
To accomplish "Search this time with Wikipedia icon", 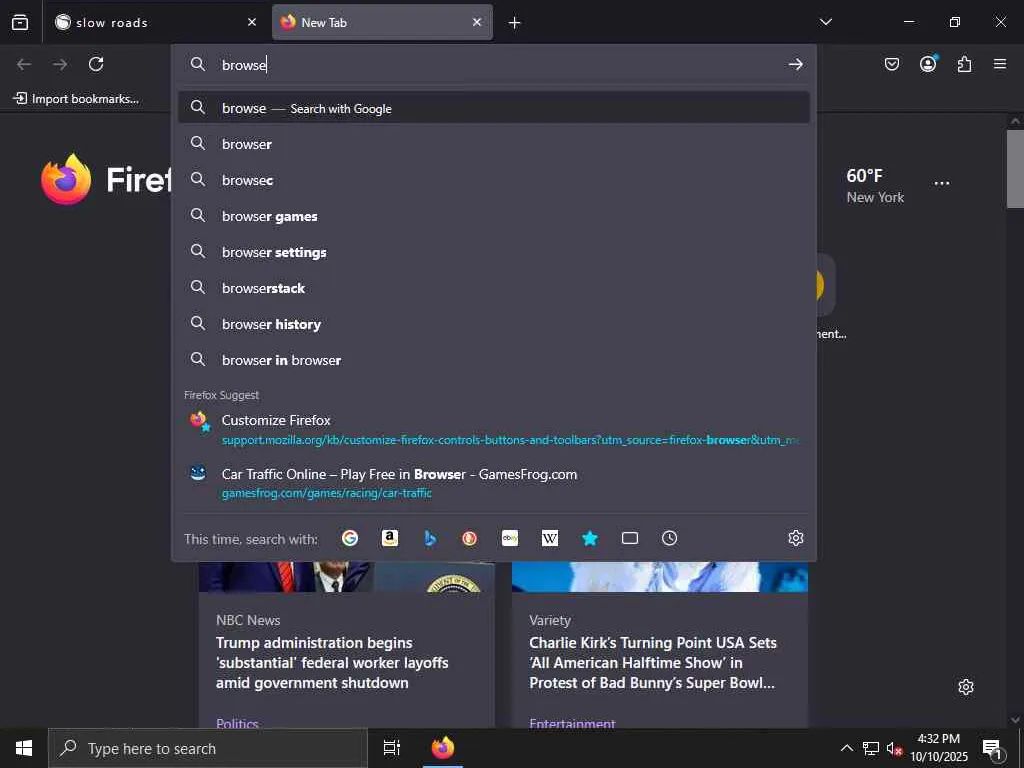I will tap(550, 538).
